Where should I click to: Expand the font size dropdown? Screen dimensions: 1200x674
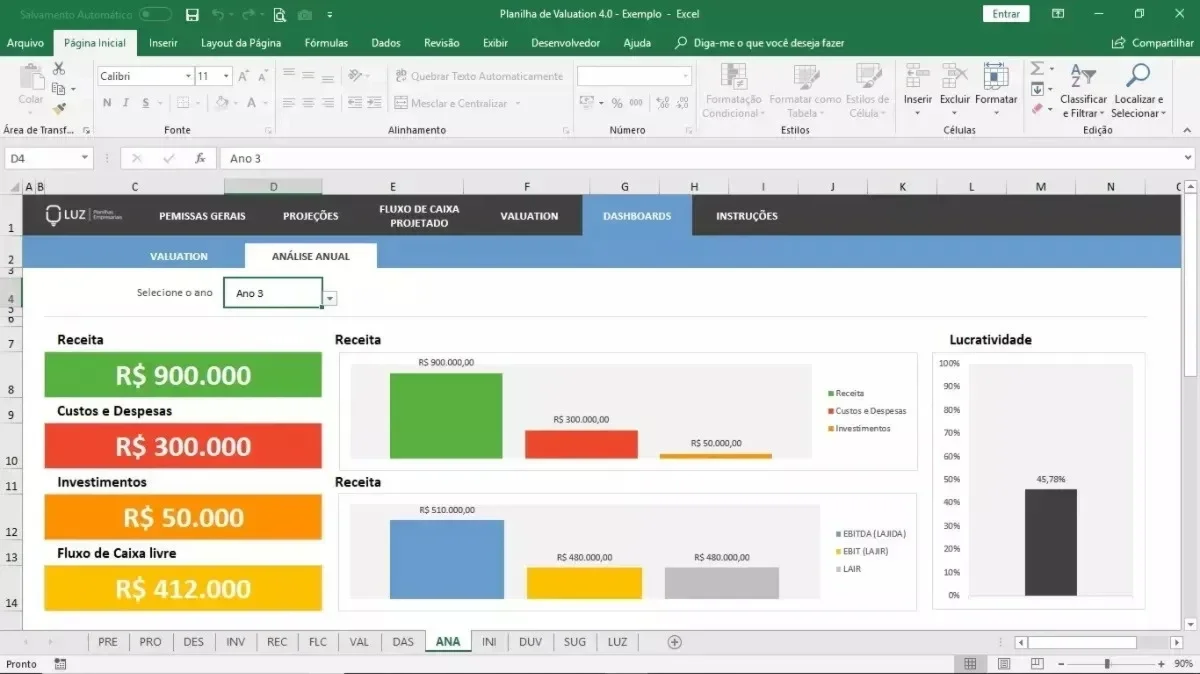[227, 76]
